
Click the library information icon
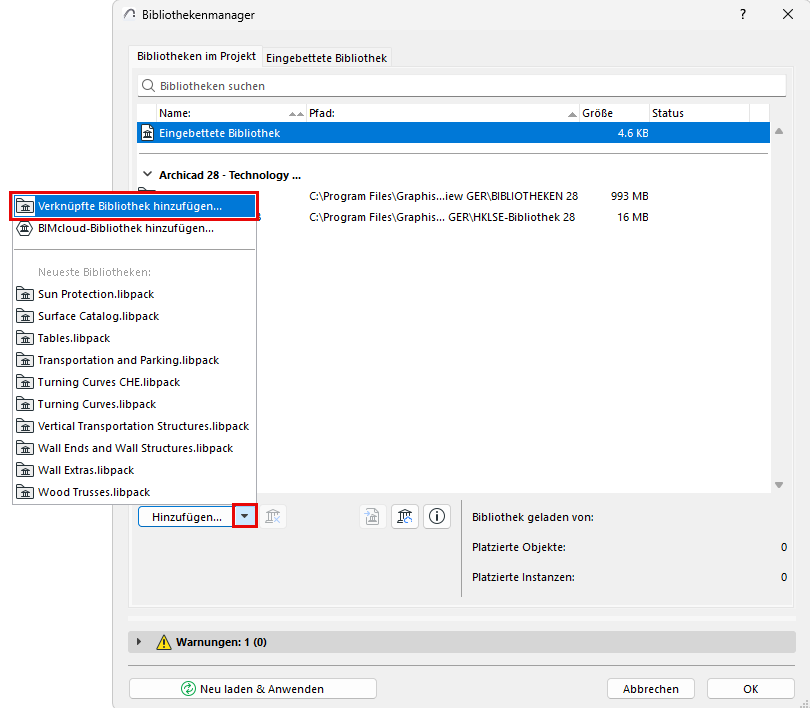437,516
